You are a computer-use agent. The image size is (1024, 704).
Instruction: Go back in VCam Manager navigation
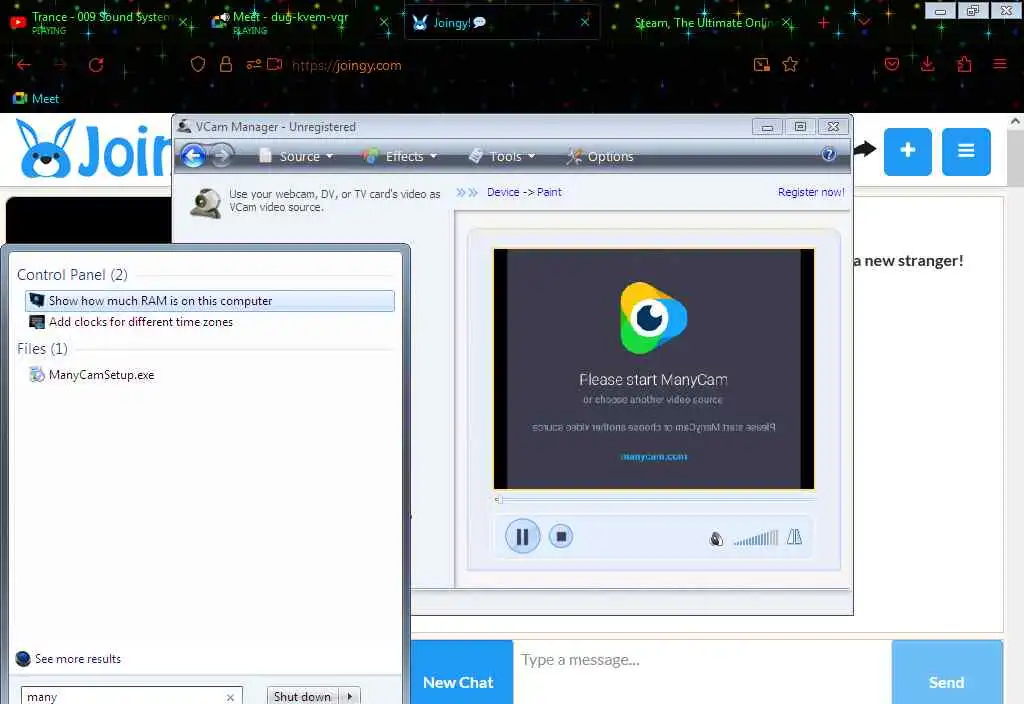[193, 155]
